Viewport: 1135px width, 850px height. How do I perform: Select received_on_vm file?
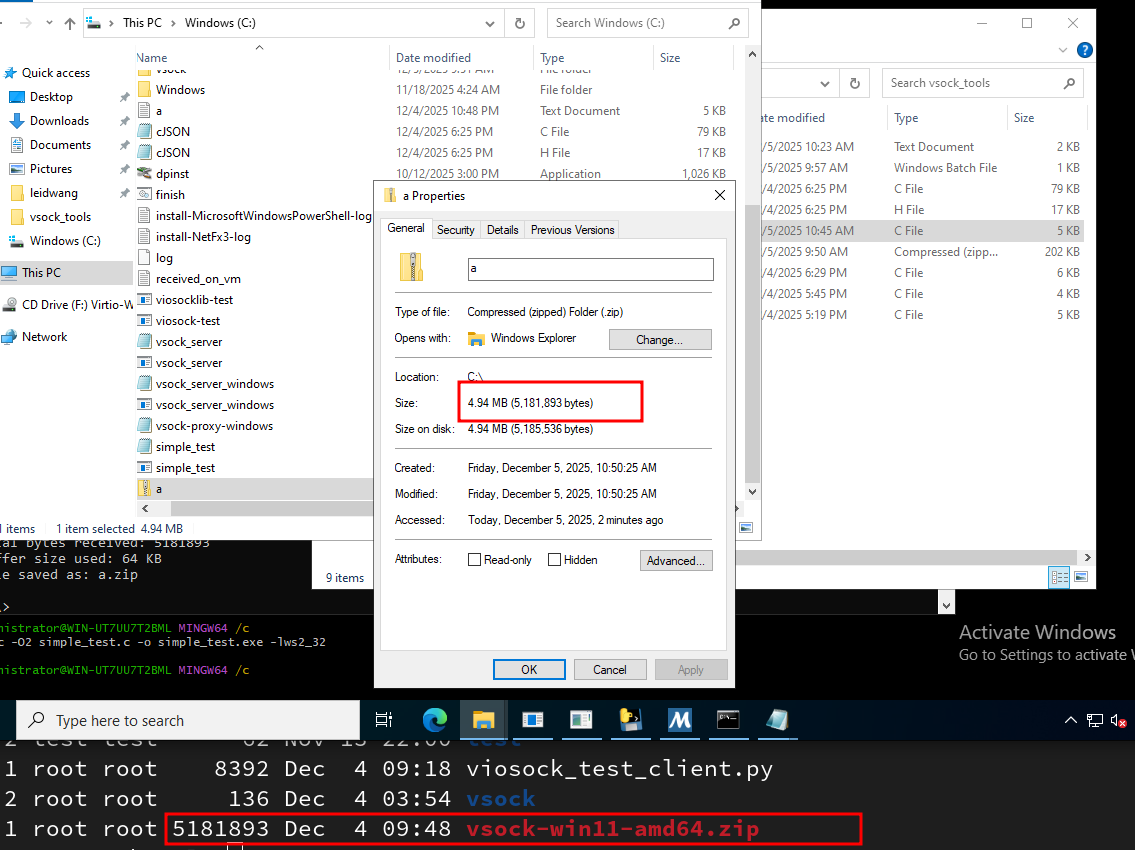198,279
